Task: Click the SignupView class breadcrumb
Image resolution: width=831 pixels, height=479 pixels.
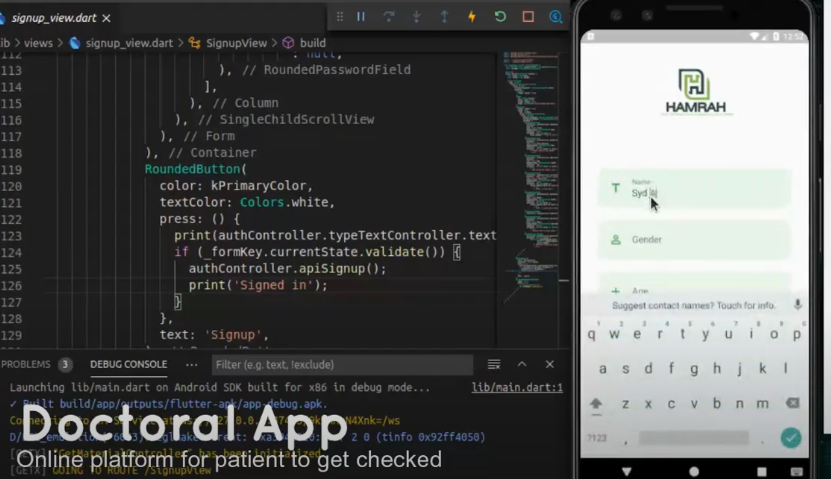Action: [x=236, y=43]
